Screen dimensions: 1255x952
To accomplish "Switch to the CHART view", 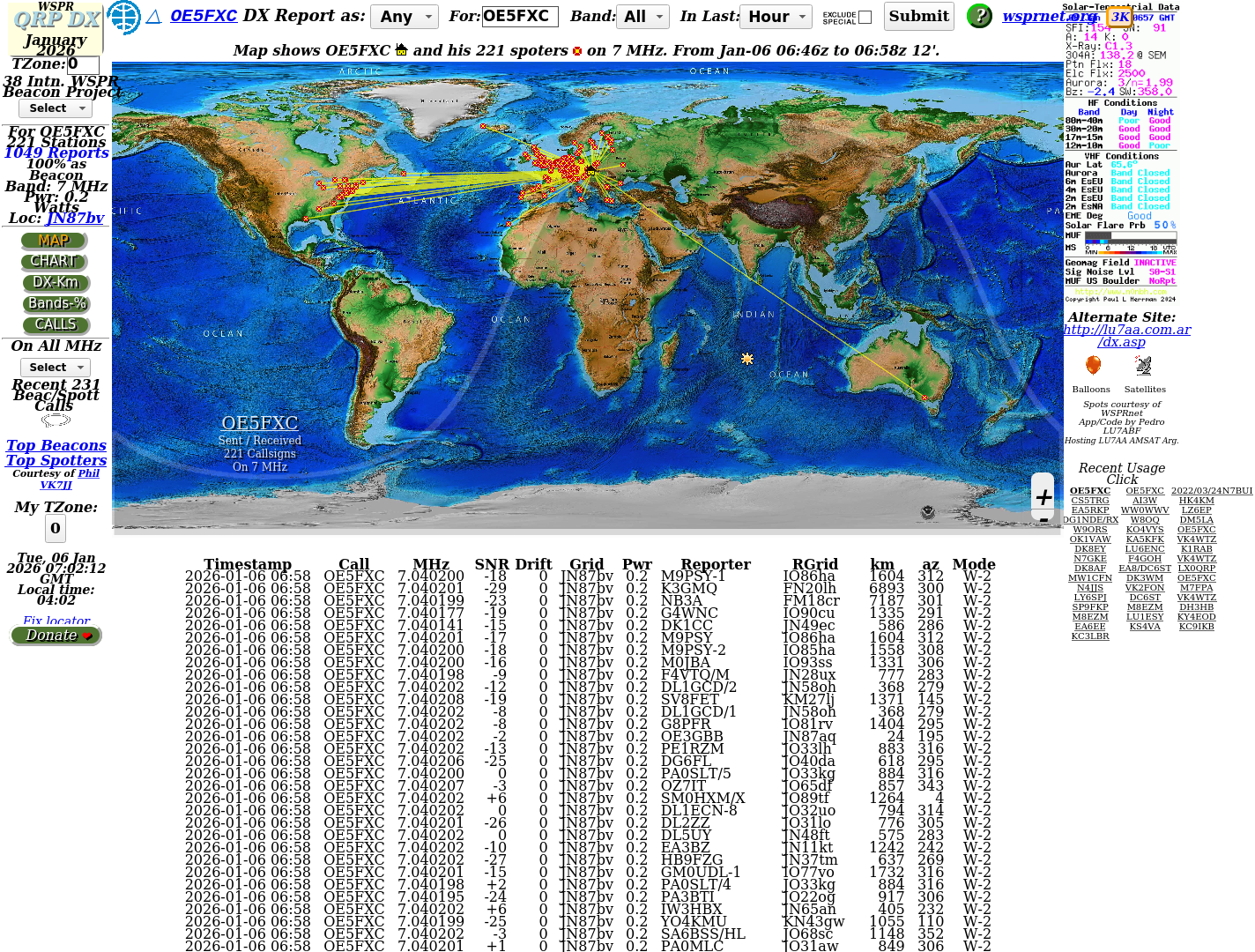I will click(55, 262).
